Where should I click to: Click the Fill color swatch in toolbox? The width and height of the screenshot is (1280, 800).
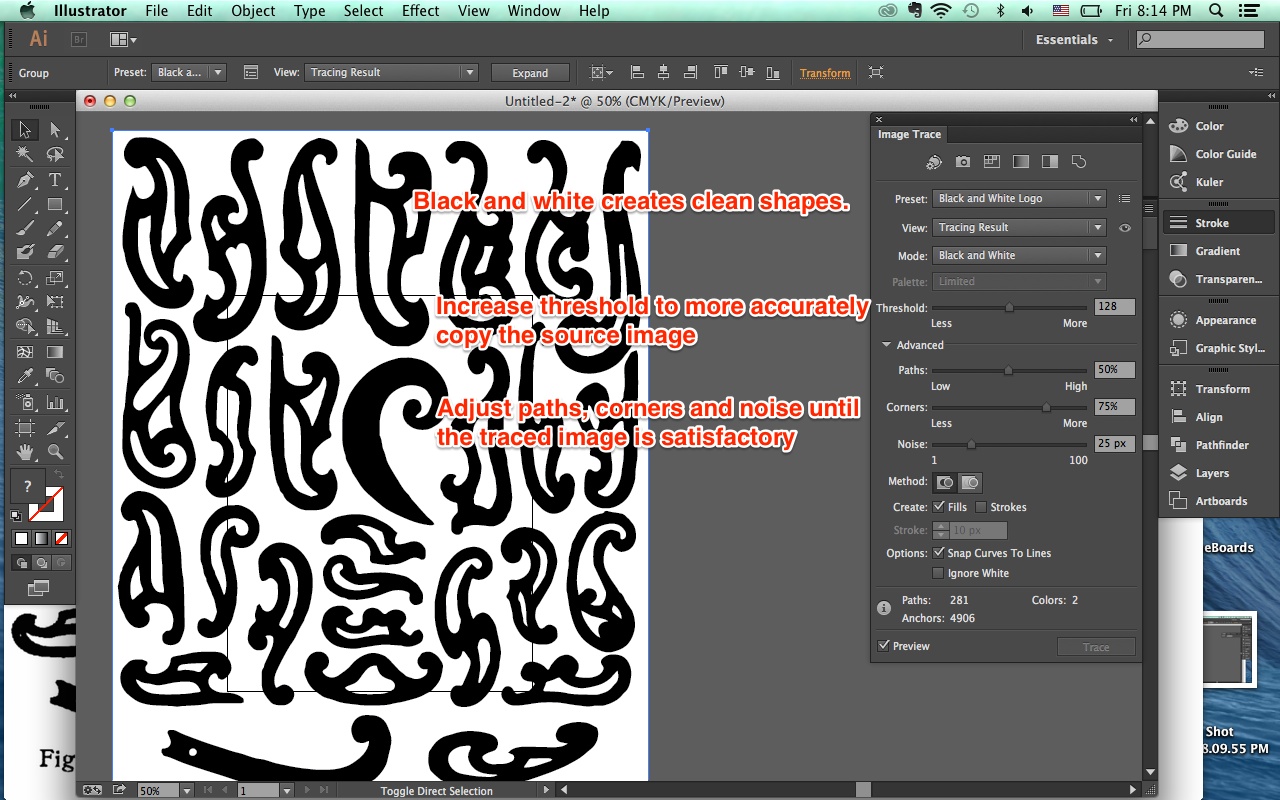(x=27, y=487)
